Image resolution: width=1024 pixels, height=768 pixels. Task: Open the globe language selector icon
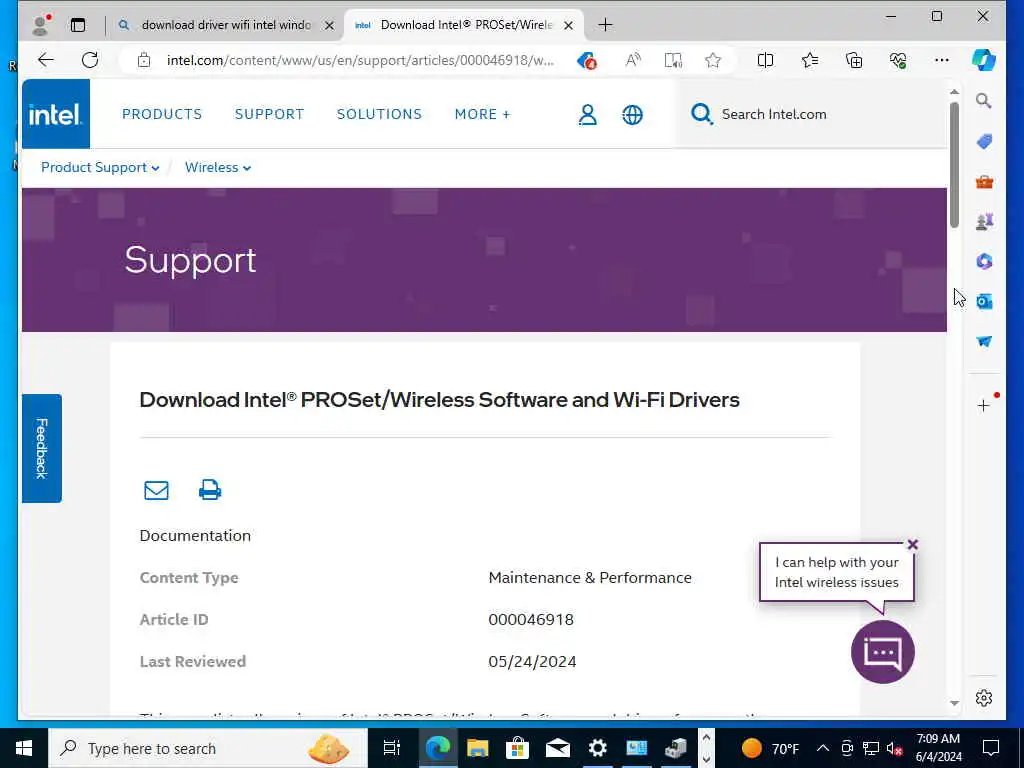click(x=632, y=115)
